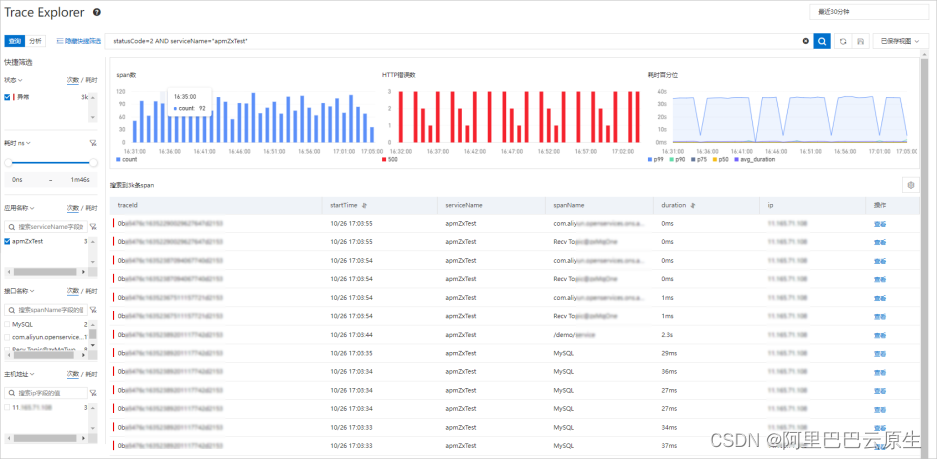Click 查看 for the /demo/service span row
Image resolution: width=937 pixels, height=459 pixels.
(x=879, y=335)
